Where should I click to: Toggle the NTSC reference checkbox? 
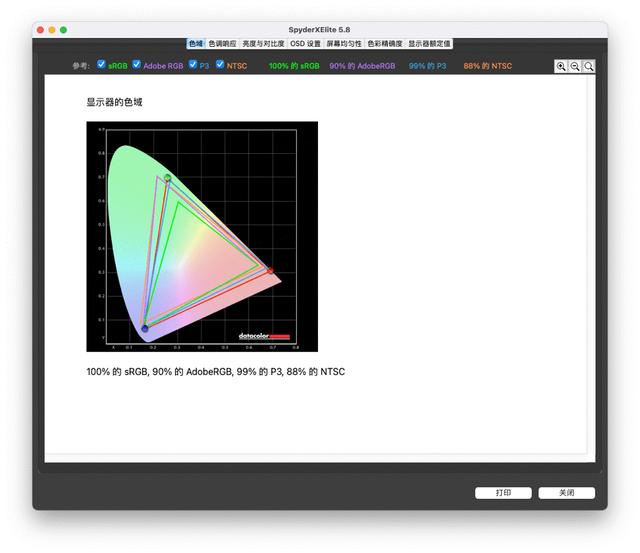220,65
